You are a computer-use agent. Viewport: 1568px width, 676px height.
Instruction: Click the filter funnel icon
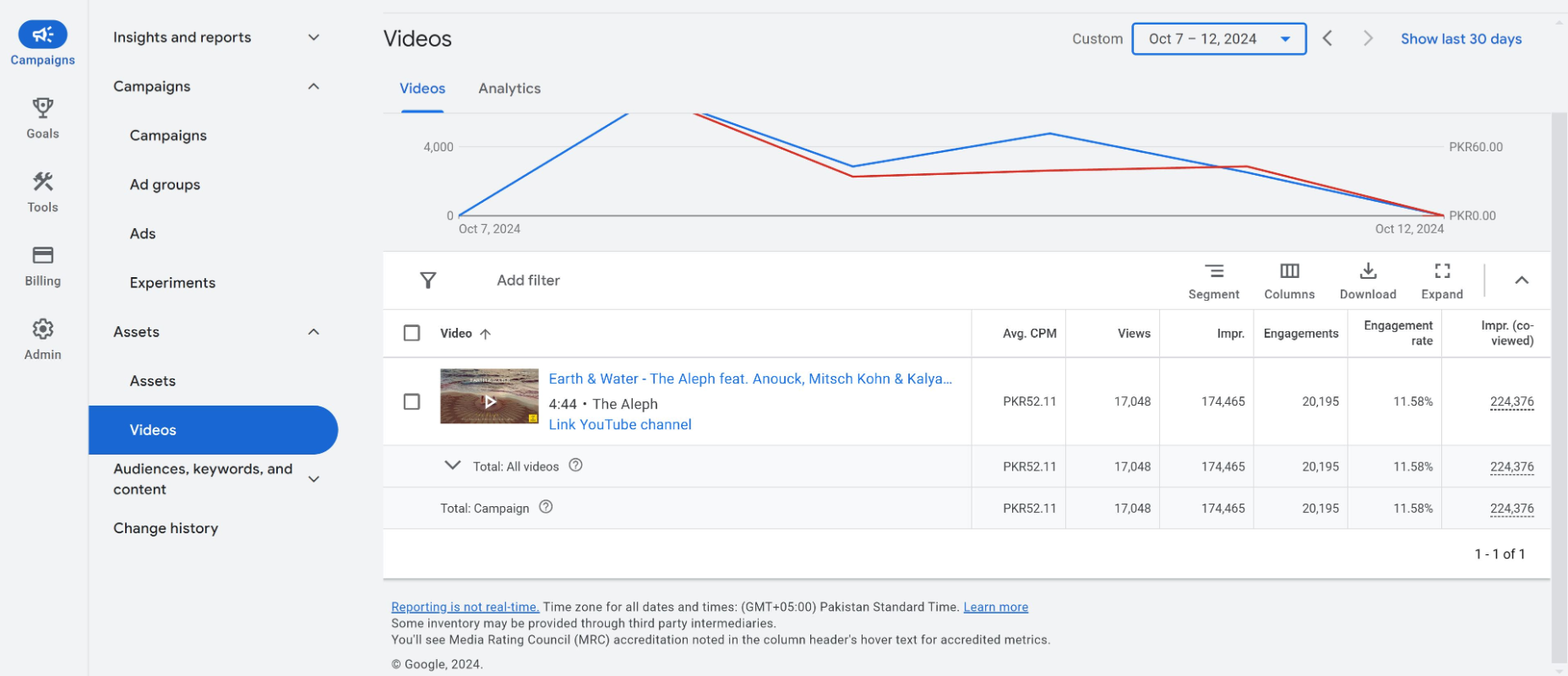point(428,281)
